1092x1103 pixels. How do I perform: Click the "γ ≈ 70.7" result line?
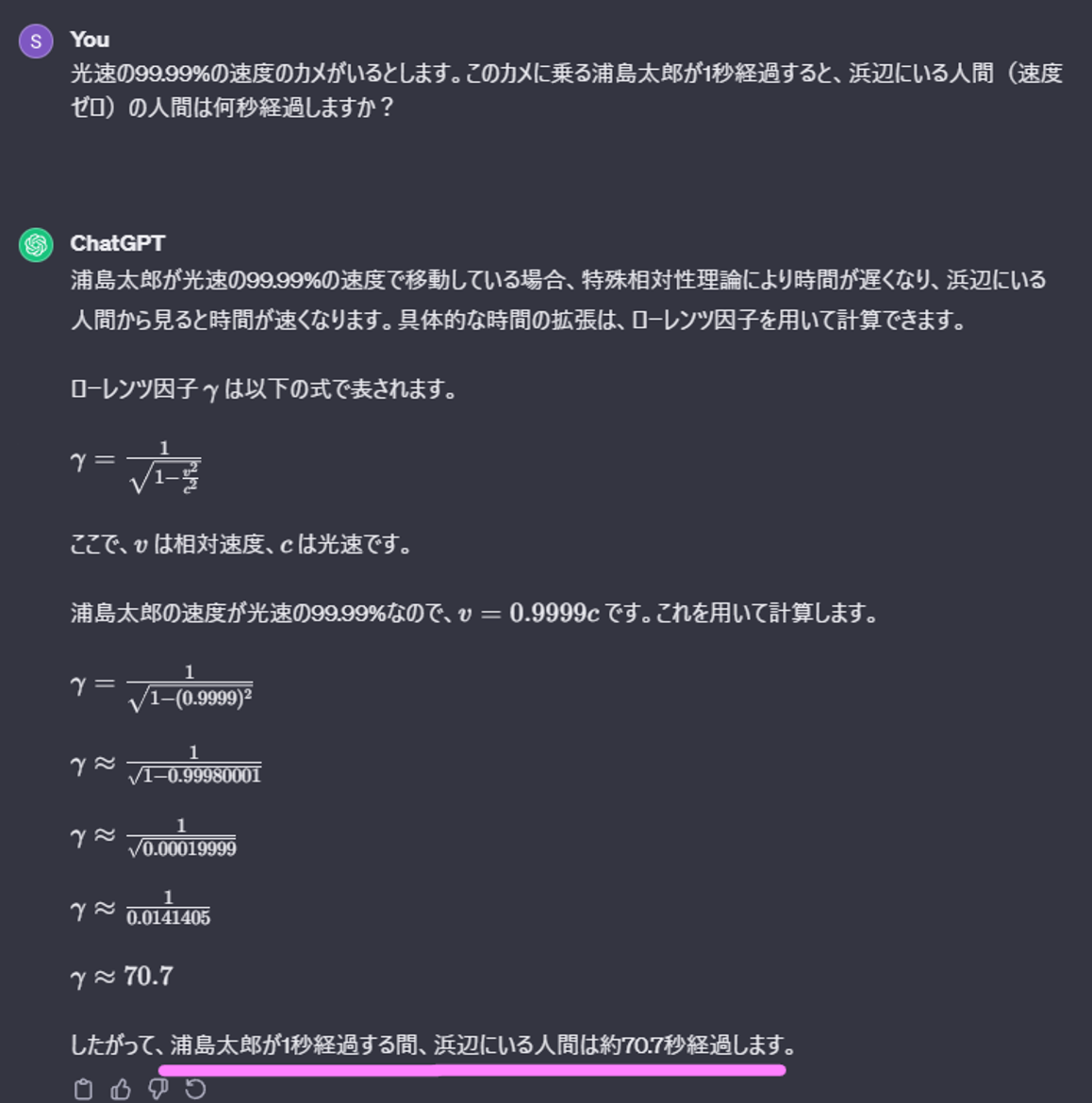[x=123, y=977]
